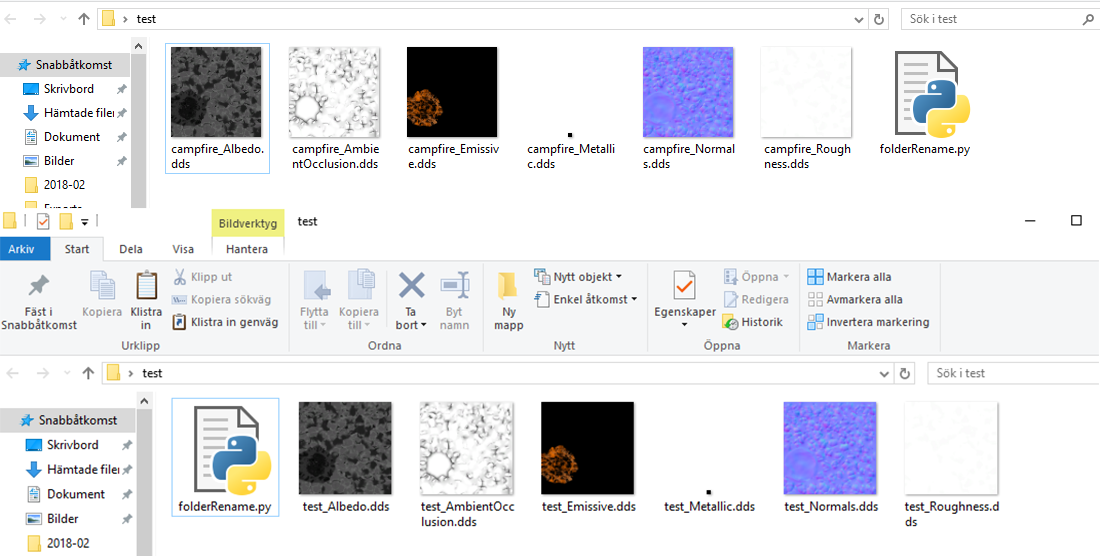Click 'Invertera markering' command
1100x556 pixels.
[x=868, y=322]
